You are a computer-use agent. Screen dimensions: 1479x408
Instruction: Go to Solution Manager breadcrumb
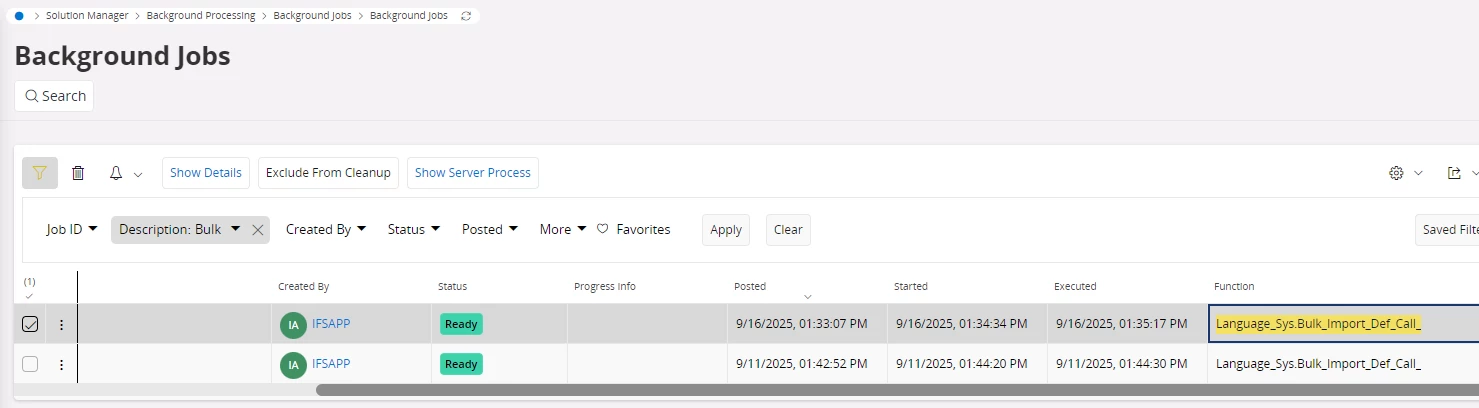point(86,16)
